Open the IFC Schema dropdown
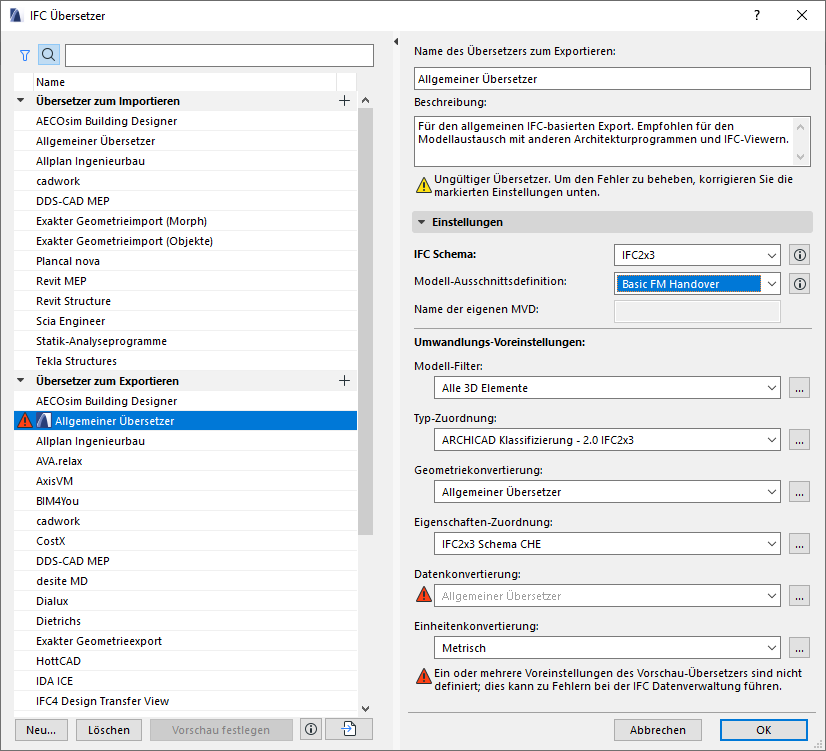 tap(697, 255)
